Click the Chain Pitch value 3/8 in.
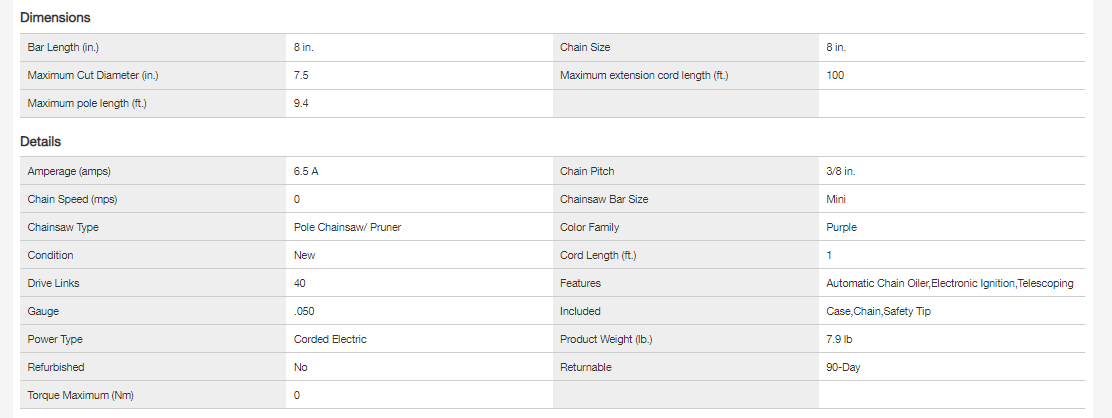The image size is (1112, 418). click(840, 172)
